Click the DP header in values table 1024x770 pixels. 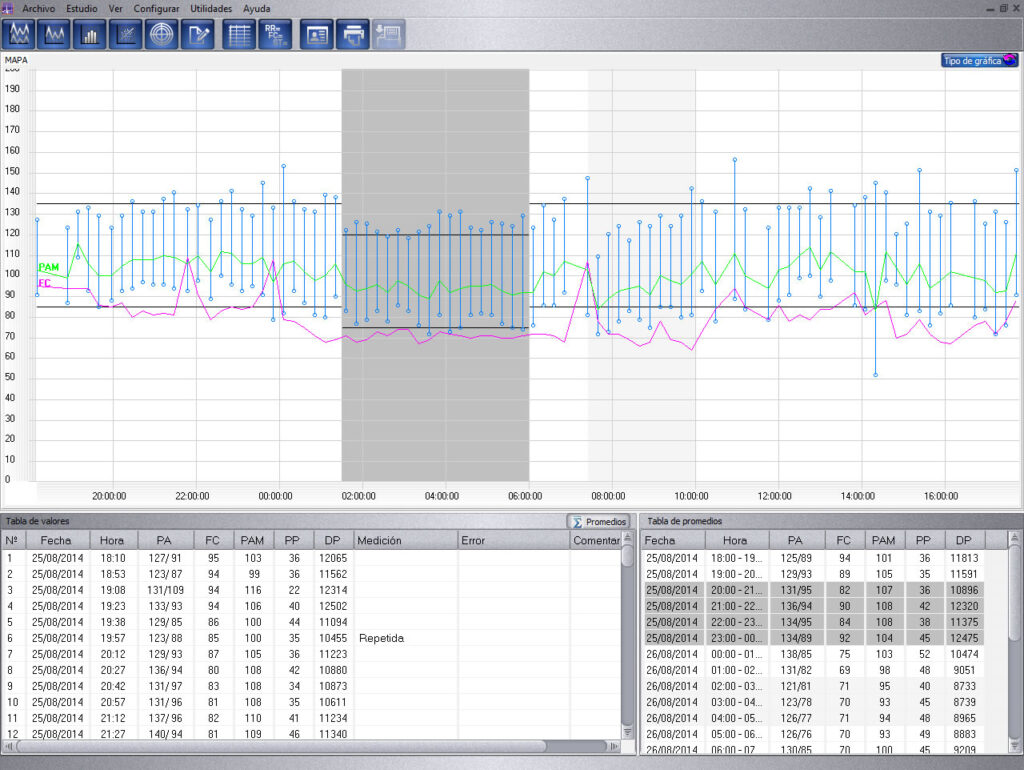(332, 540)
